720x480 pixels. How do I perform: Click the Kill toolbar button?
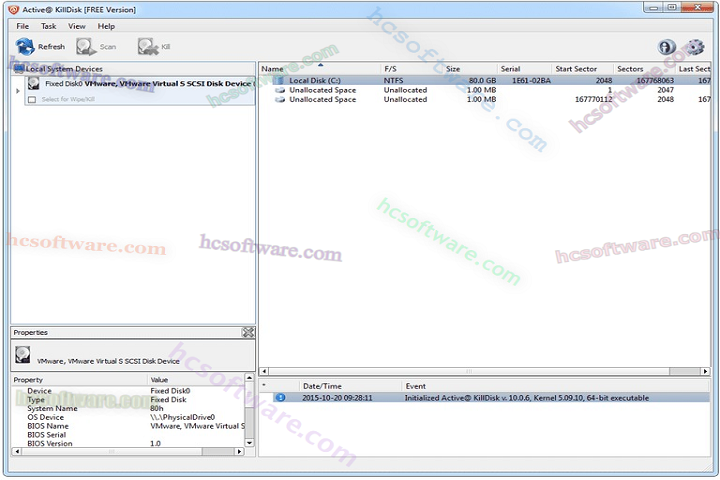(x=154, y=46)
